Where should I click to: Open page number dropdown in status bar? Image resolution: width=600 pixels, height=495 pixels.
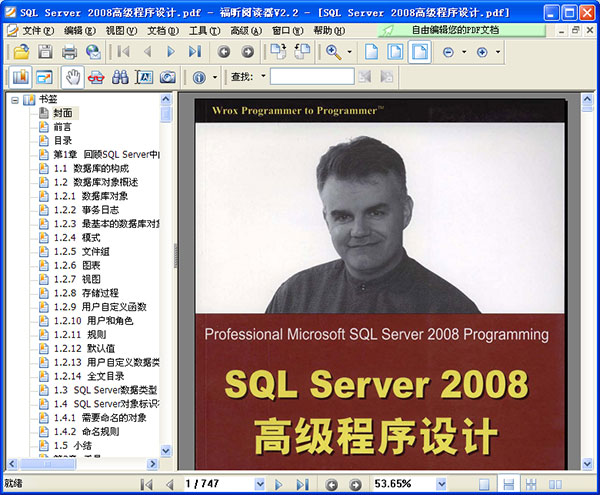260,484
